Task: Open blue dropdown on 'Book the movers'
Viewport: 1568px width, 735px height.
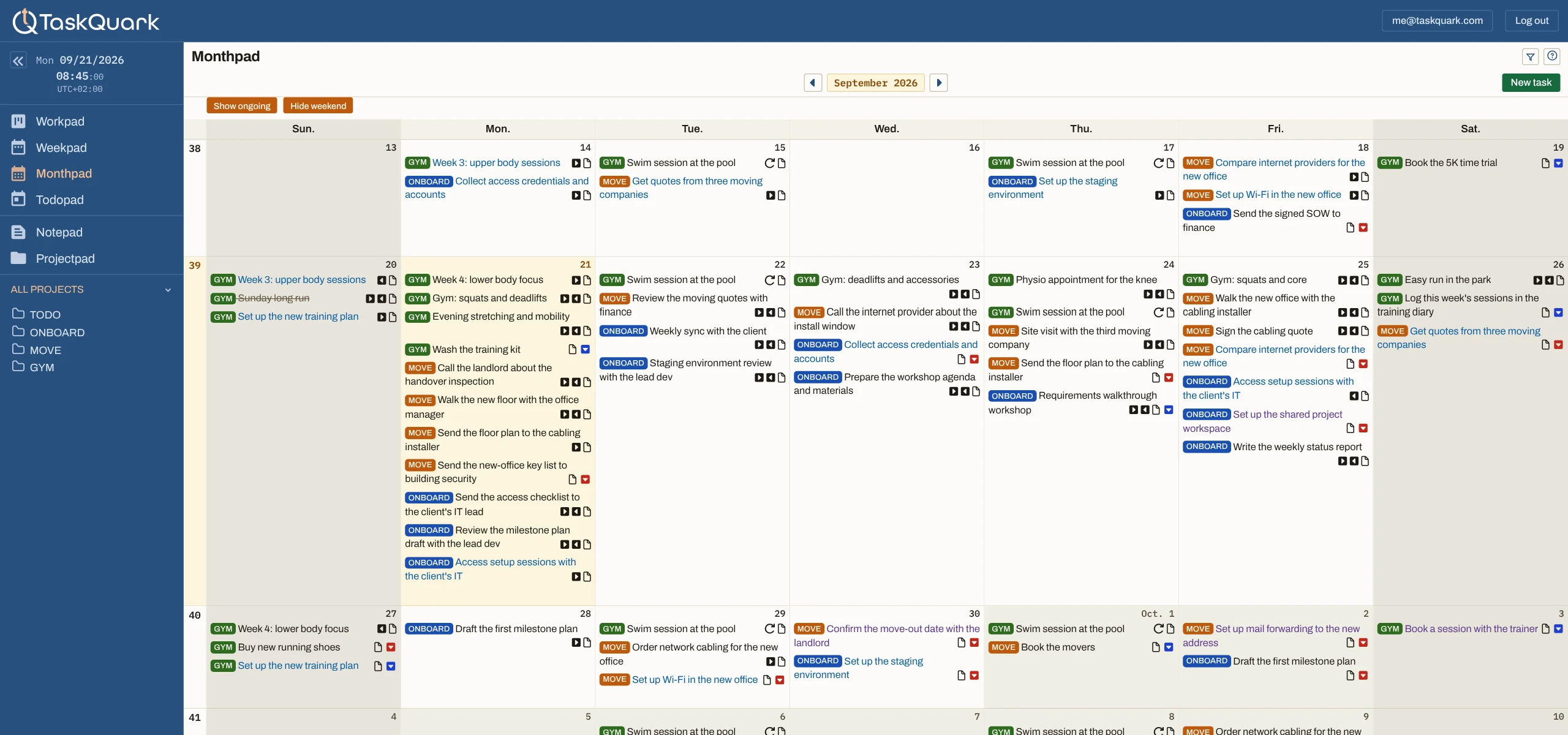Action: pyautogui.click(x=1169, y=647)
